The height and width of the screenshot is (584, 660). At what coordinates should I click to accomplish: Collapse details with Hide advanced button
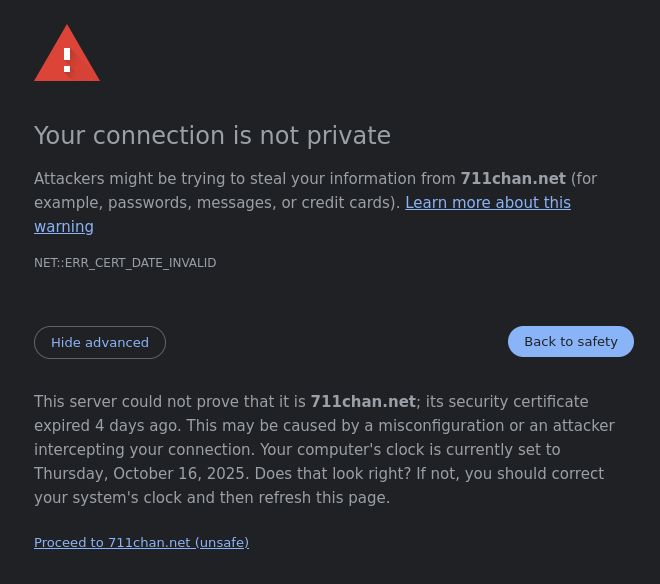point(100,342)
